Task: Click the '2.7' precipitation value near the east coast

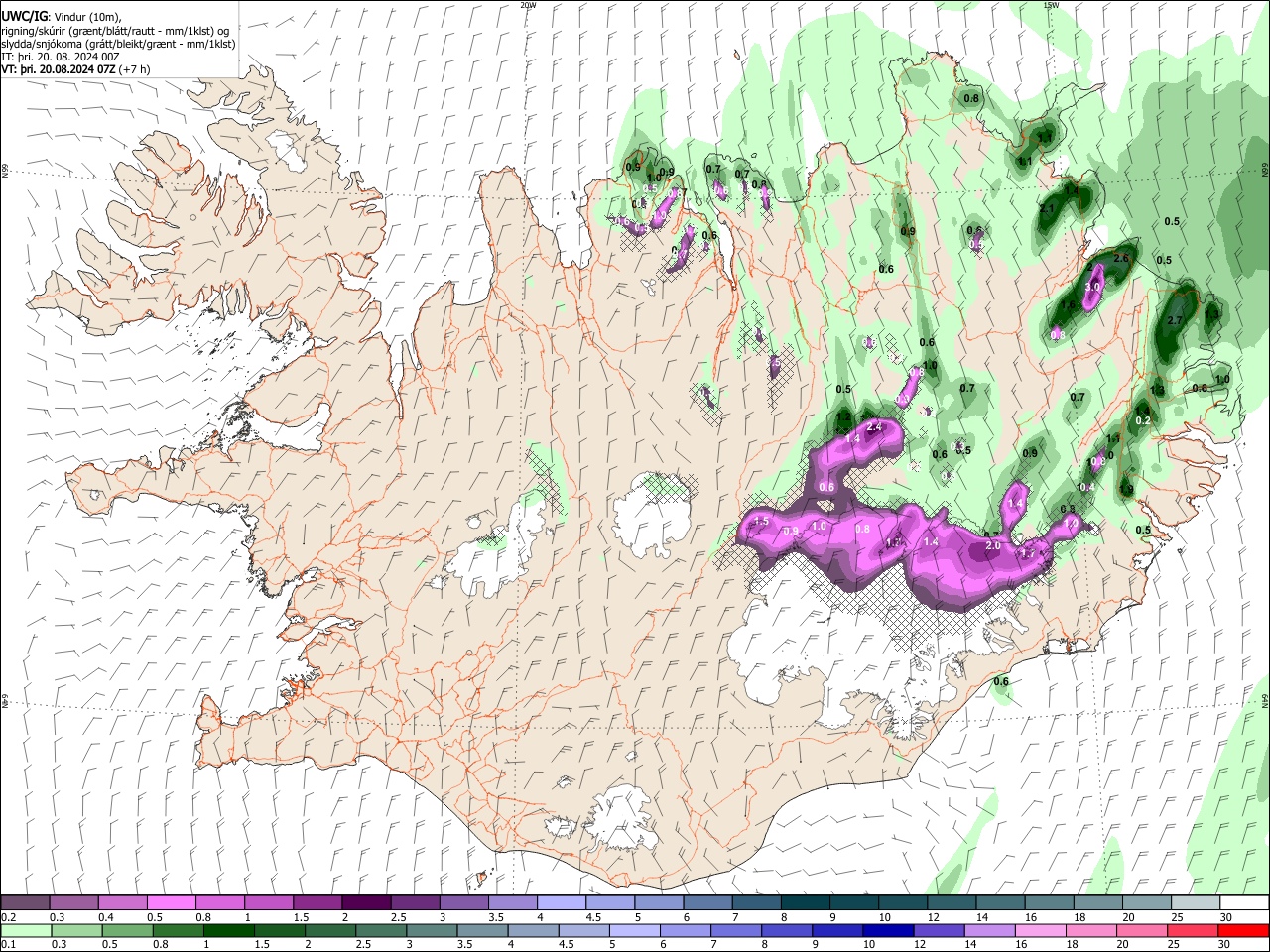Action: 1176,320
